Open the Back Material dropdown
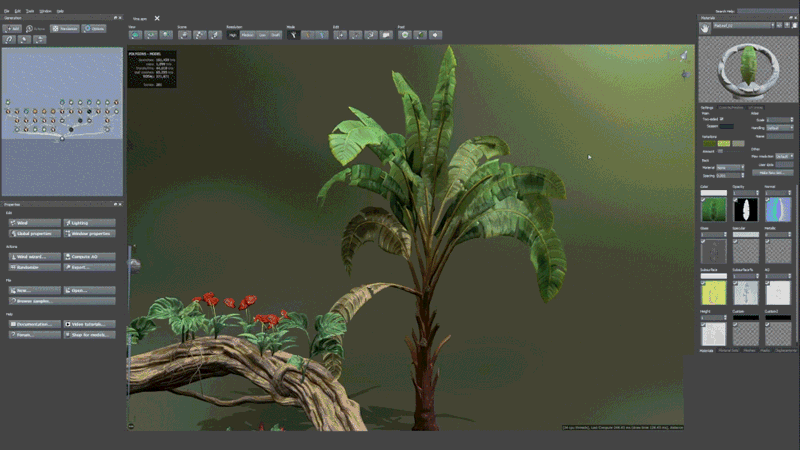This screenshot has height=450, width=800. point(730,167)
